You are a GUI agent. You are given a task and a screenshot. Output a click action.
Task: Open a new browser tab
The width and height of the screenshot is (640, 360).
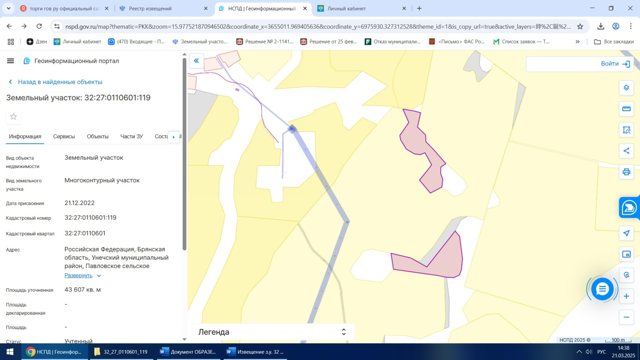419,9
